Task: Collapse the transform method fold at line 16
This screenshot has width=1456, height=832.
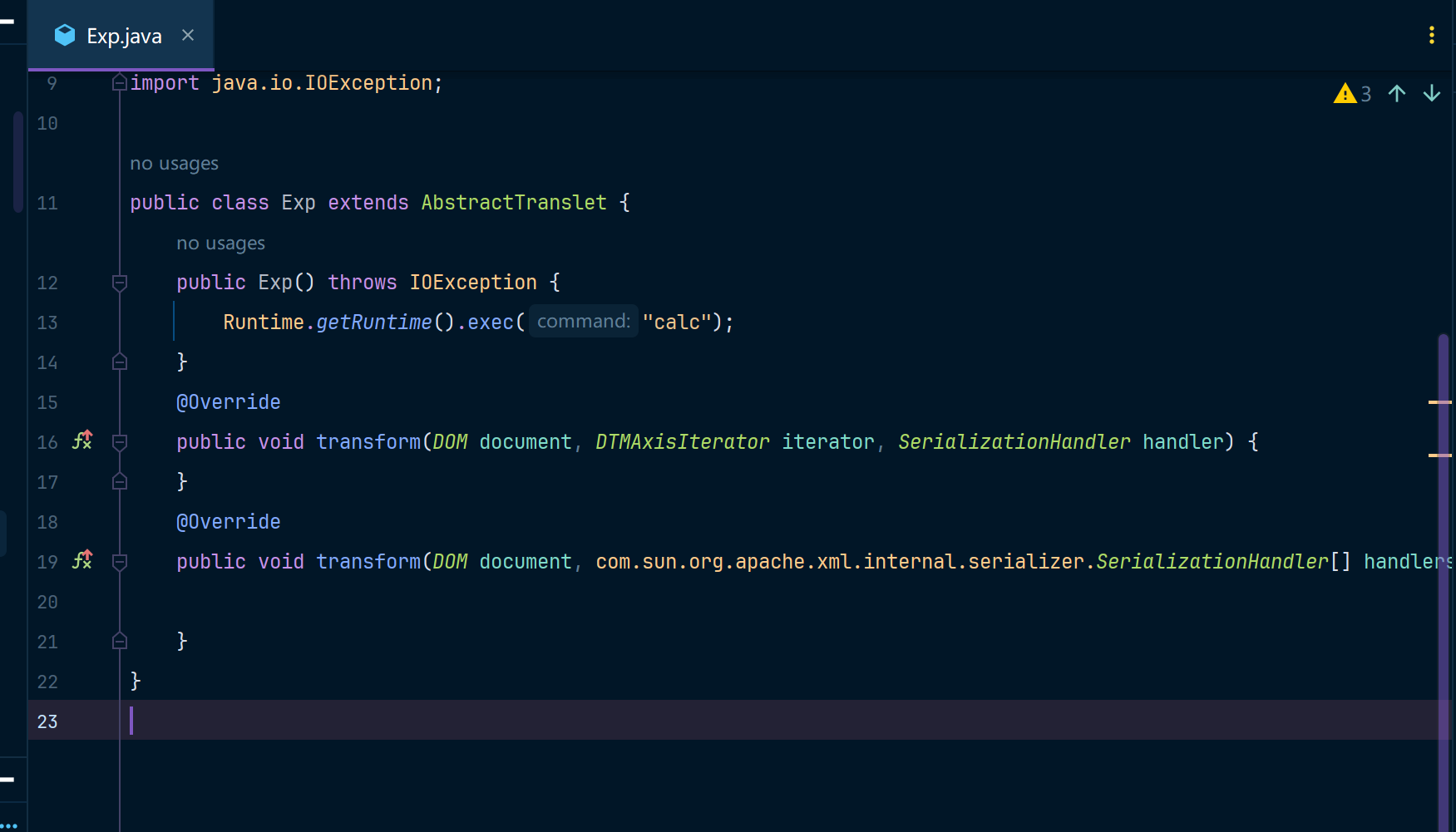Action: coord(120,442)
